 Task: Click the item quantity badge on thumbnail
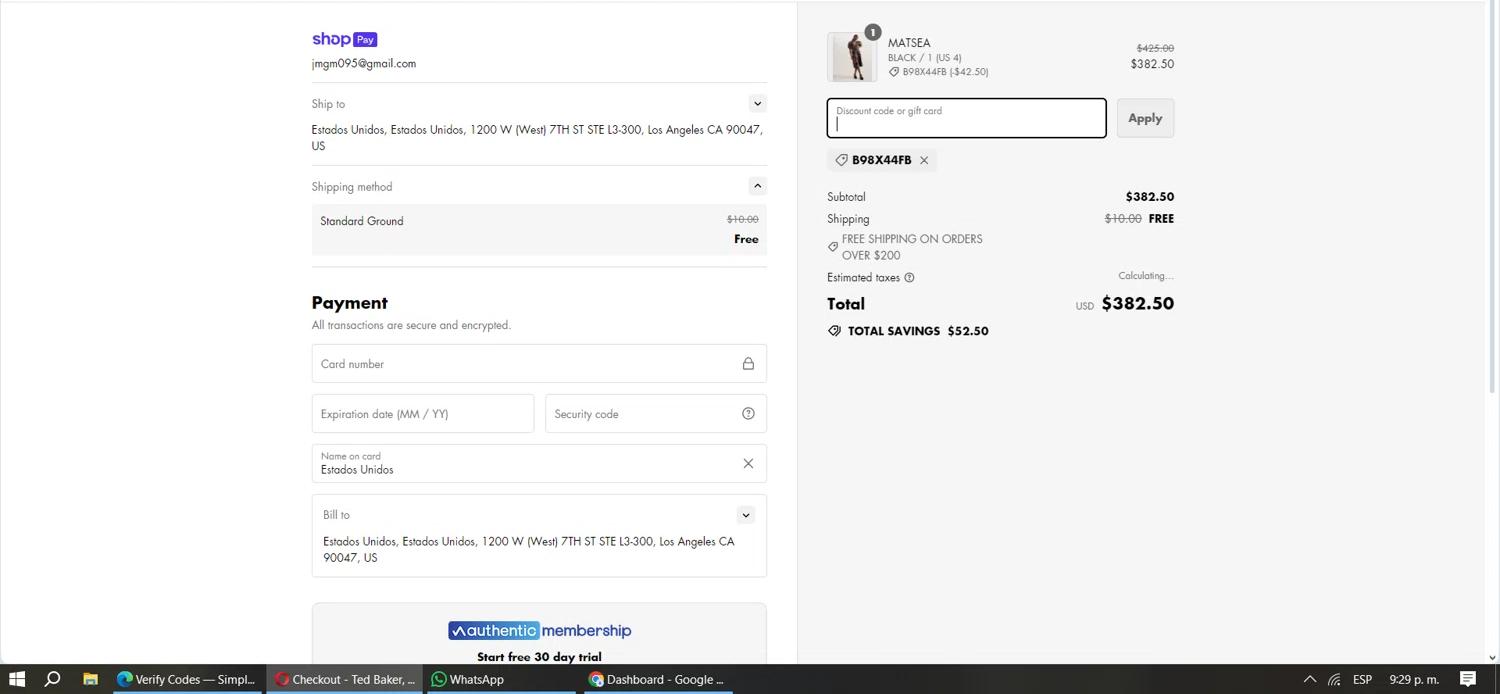click(872, 32)
